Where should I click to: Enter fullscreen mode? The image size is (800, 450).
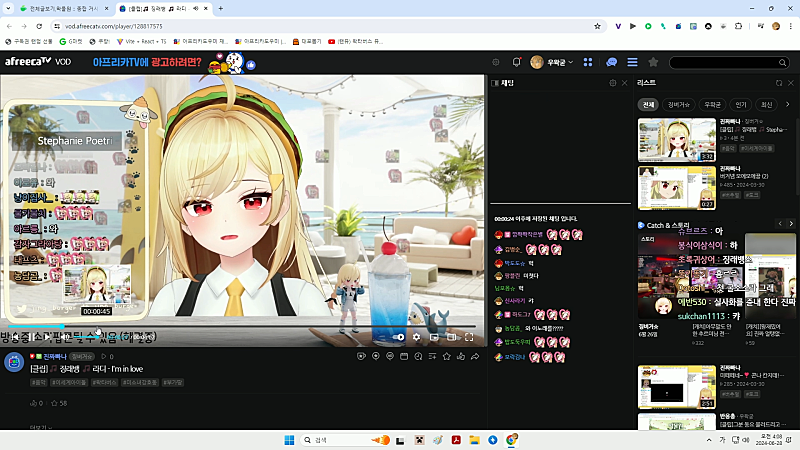(469, 337)
